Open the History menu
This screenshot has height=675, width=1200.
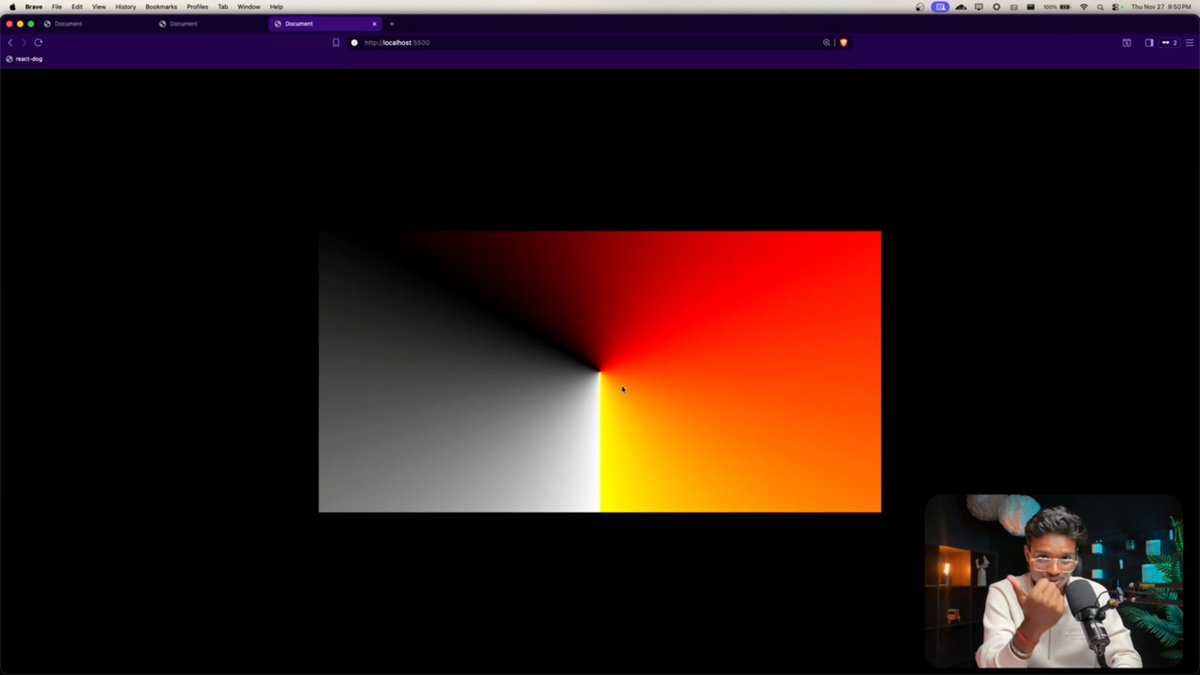pos(124,7)
